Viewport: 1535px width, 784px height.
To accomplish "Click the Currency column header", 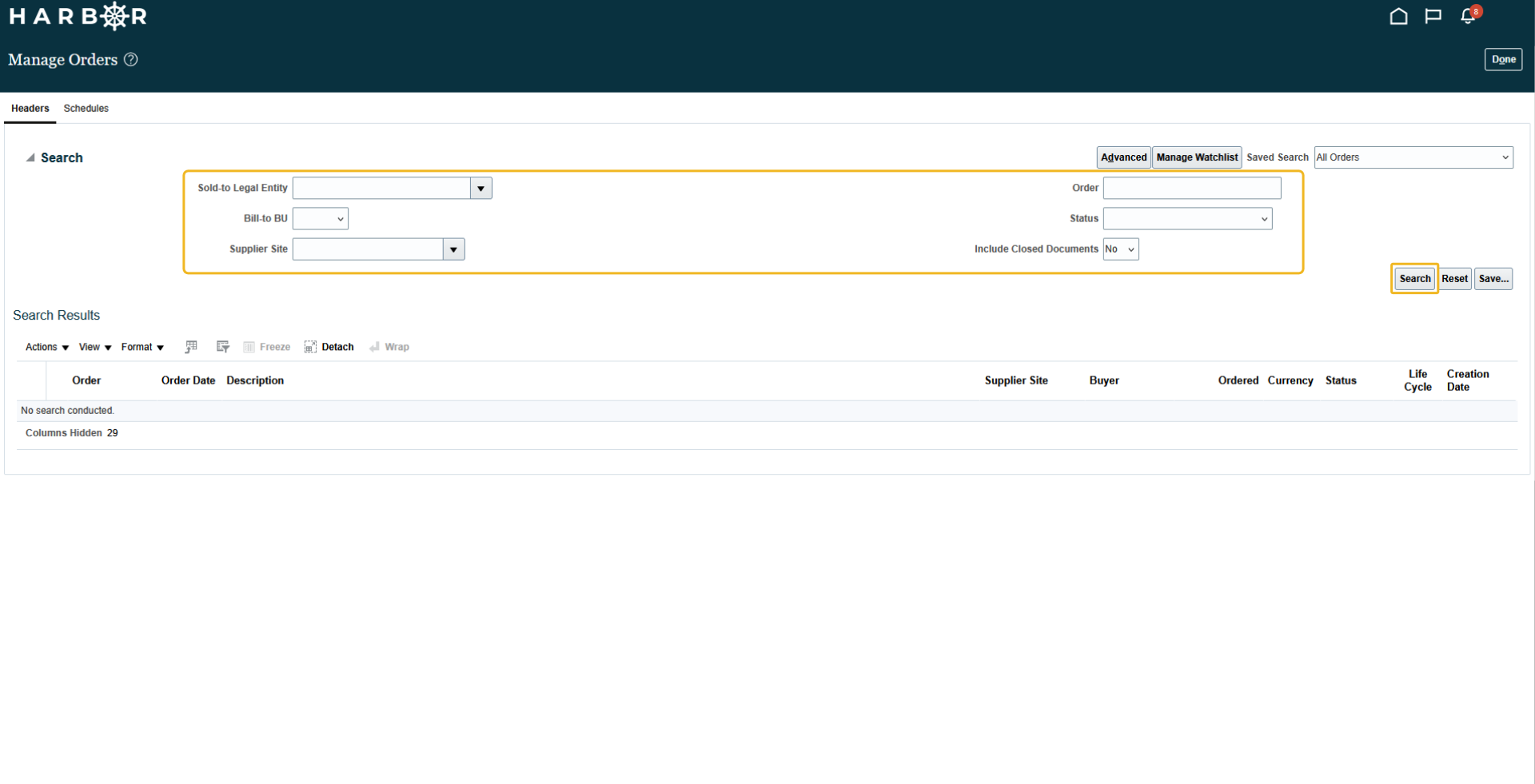I will point(1290,381).
